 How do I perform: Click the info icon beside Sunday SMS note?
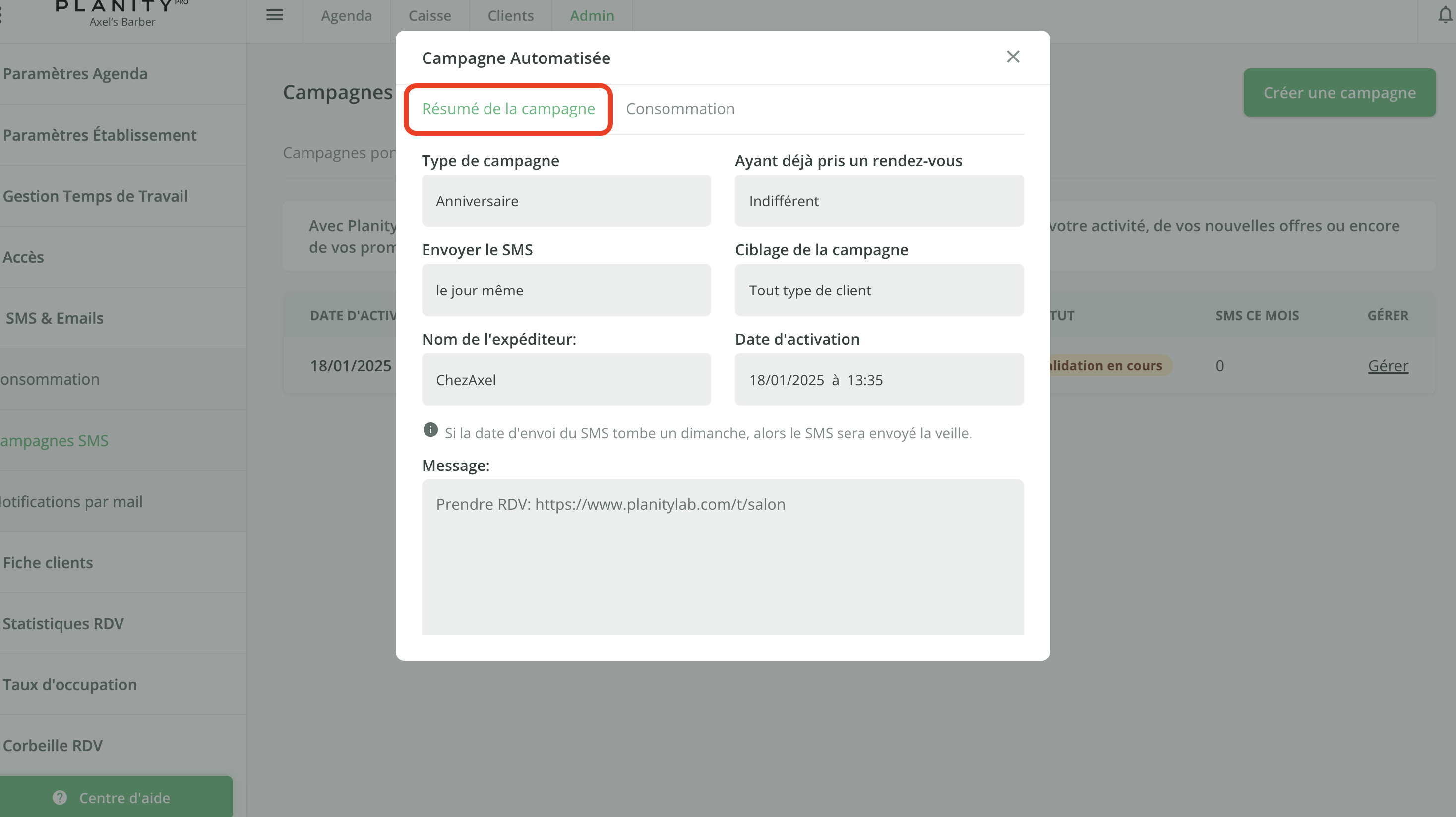pyautogui.click(x=430, y=430)
